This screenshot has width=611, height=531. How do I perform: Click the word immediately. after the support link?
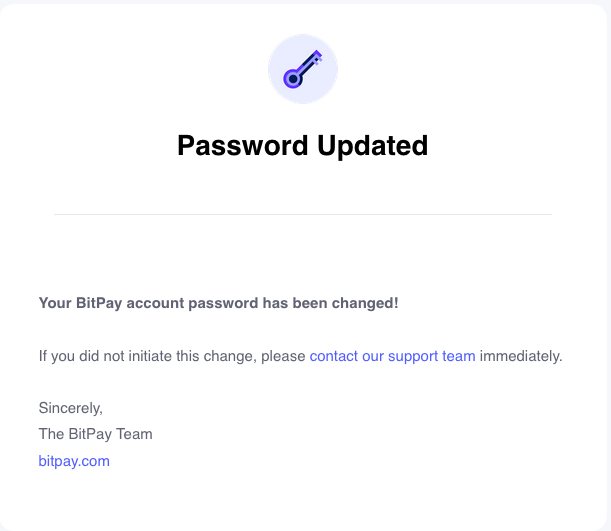click(x=521, y=356)
